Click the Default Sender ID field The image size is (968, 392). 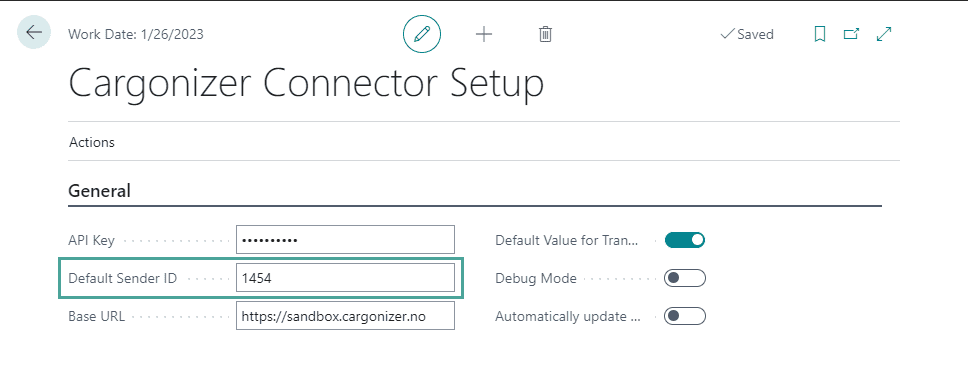pos(345,278)
